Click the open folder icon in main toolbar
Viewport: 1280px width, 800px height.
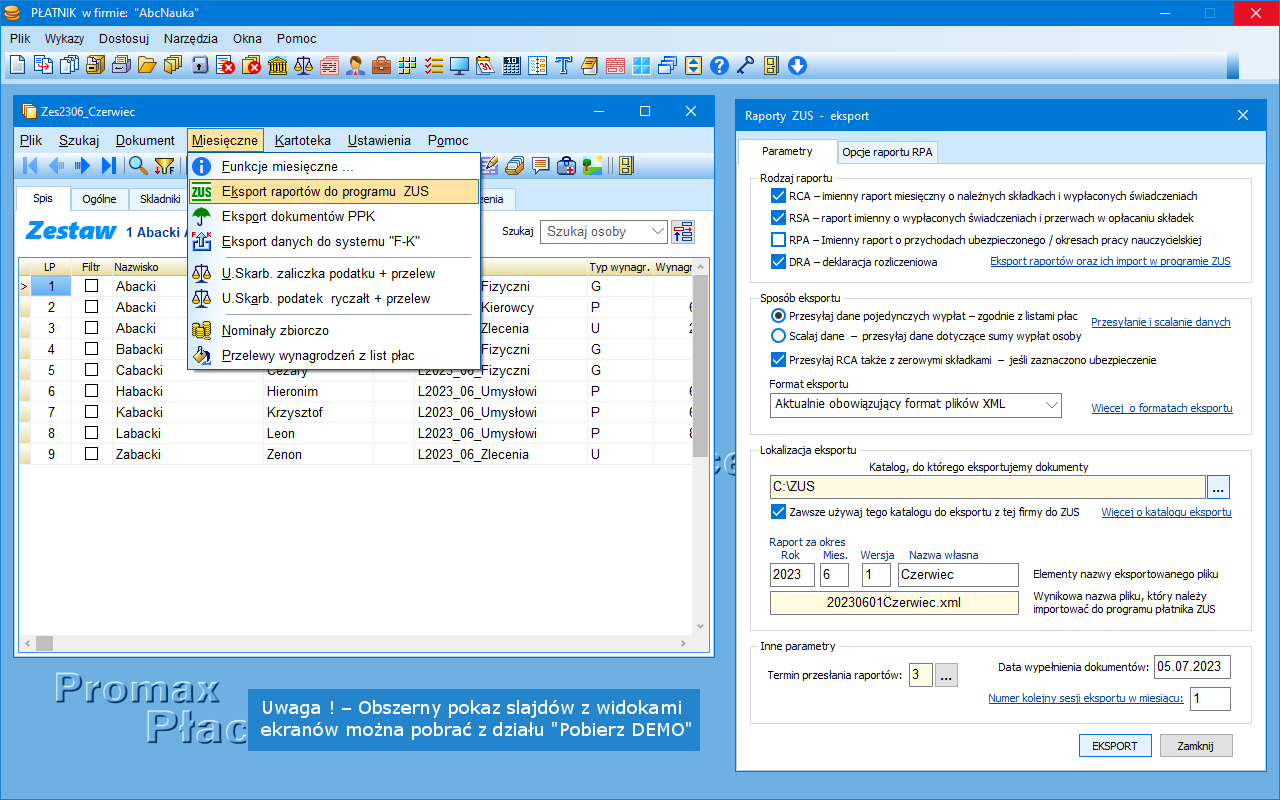(147, 66)
